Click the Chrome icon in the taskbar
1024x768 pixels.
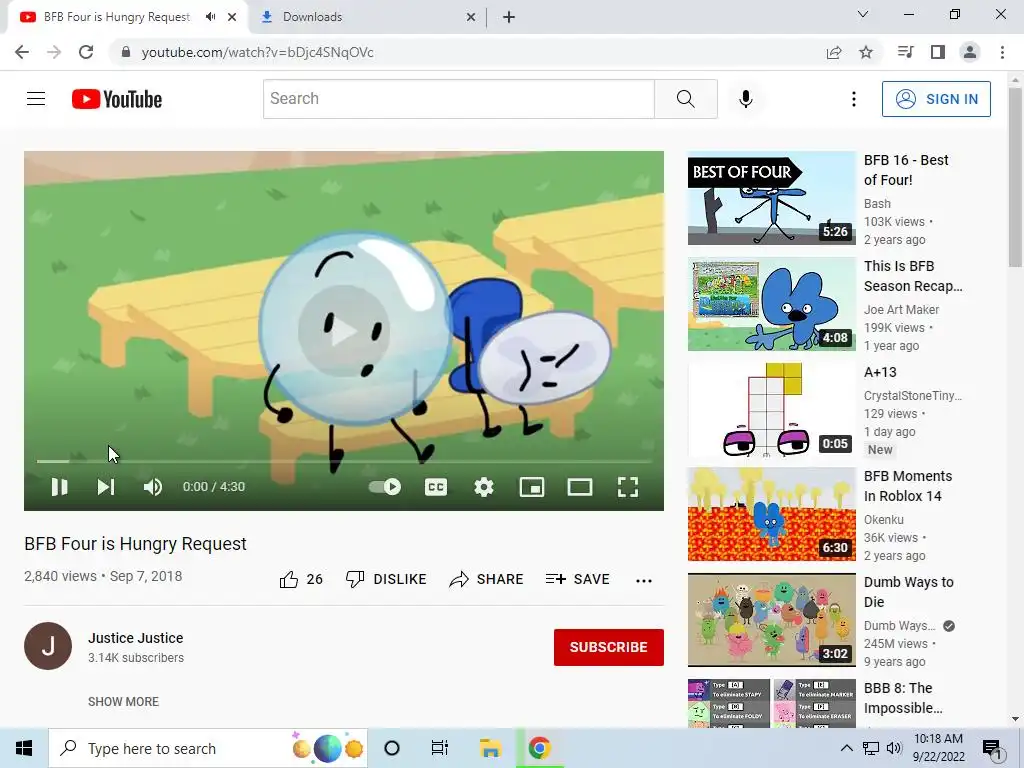pos(539,748)
